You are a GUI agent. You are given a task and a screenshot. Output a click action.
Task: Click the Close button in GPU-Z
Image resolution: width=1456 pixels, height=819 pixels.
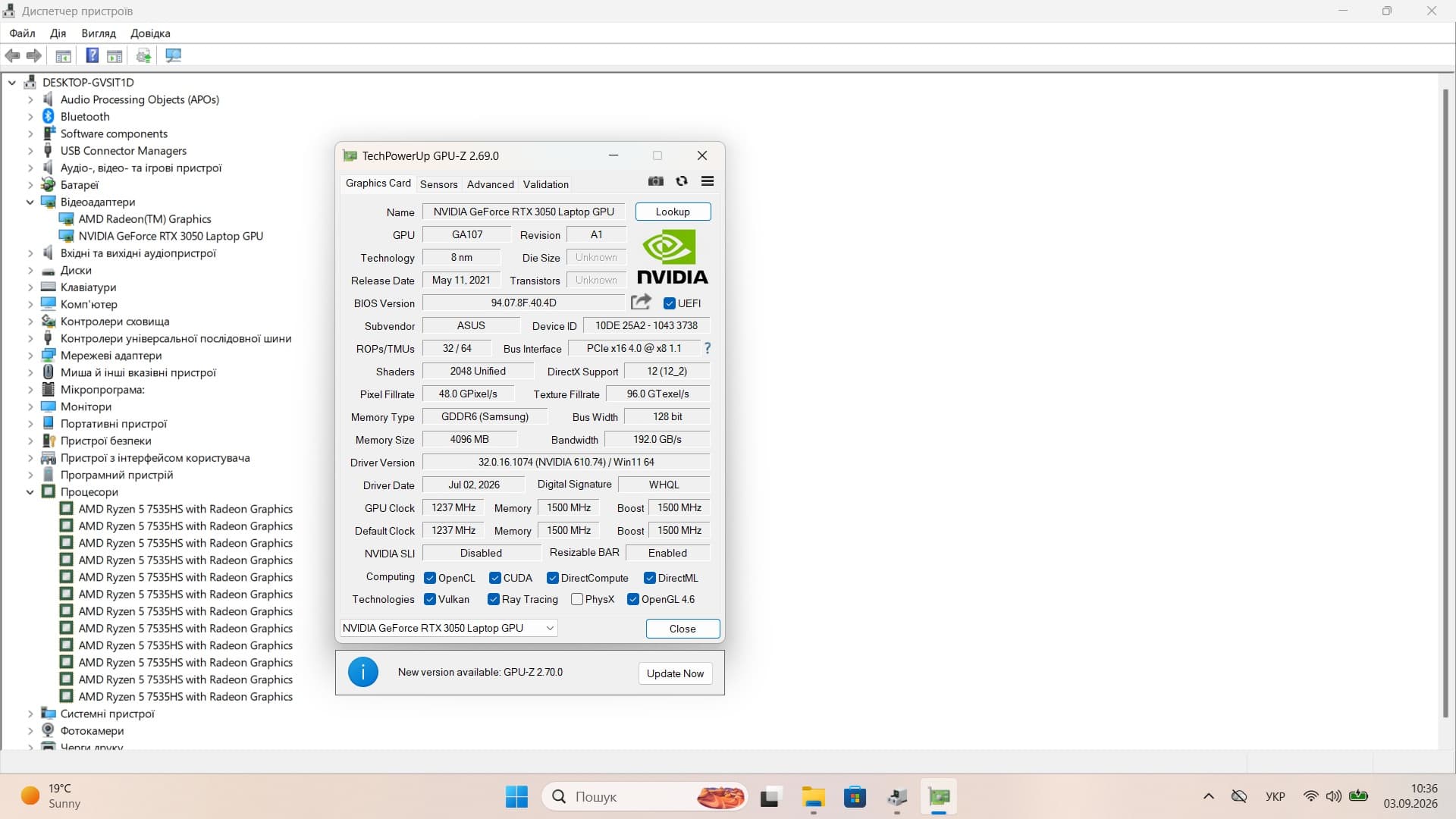pyautogui.click(x=682, y=629)
